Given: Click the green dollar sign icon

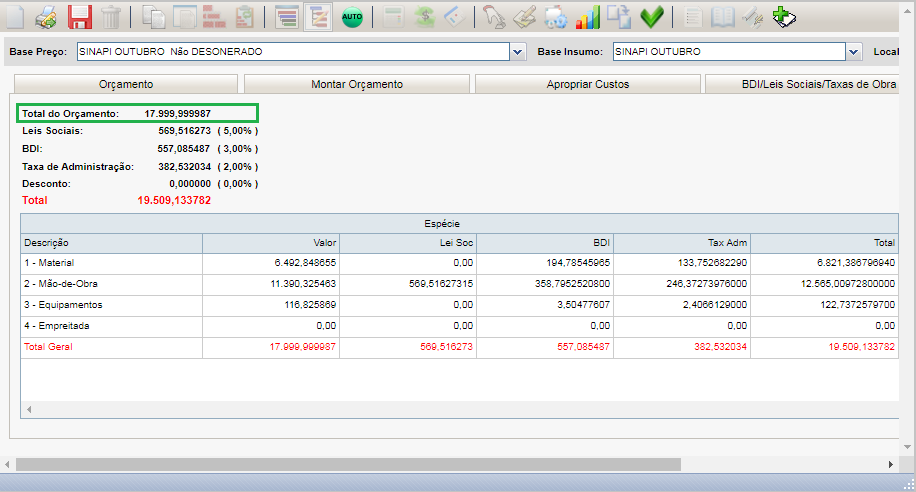Looking at the screenshot, I should point(425,17).
